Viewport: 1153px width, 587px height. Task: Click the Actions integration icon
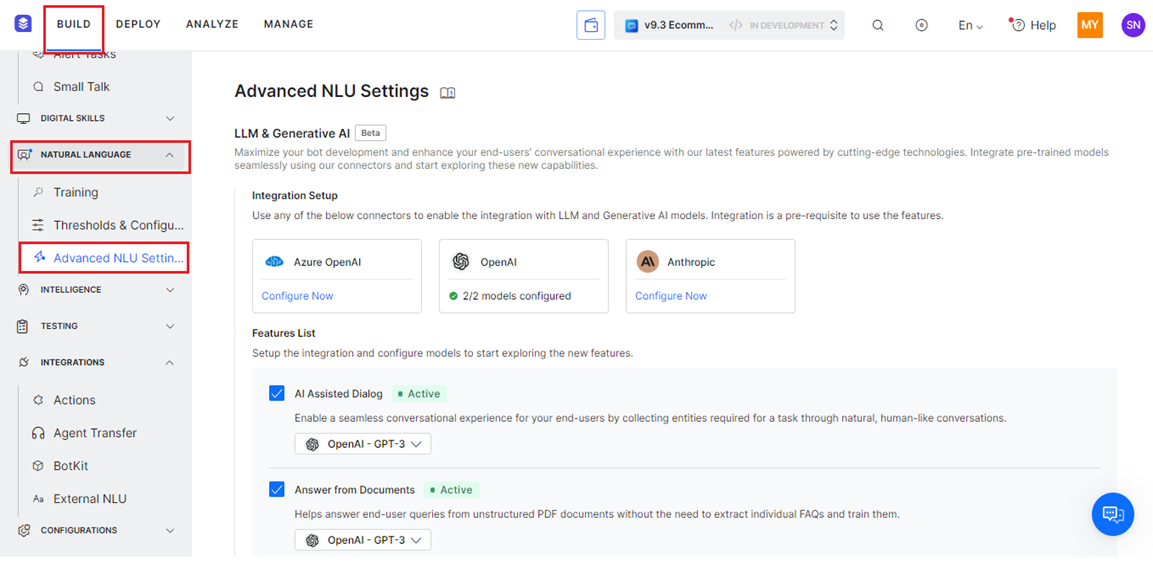click(x=37, y=399)
